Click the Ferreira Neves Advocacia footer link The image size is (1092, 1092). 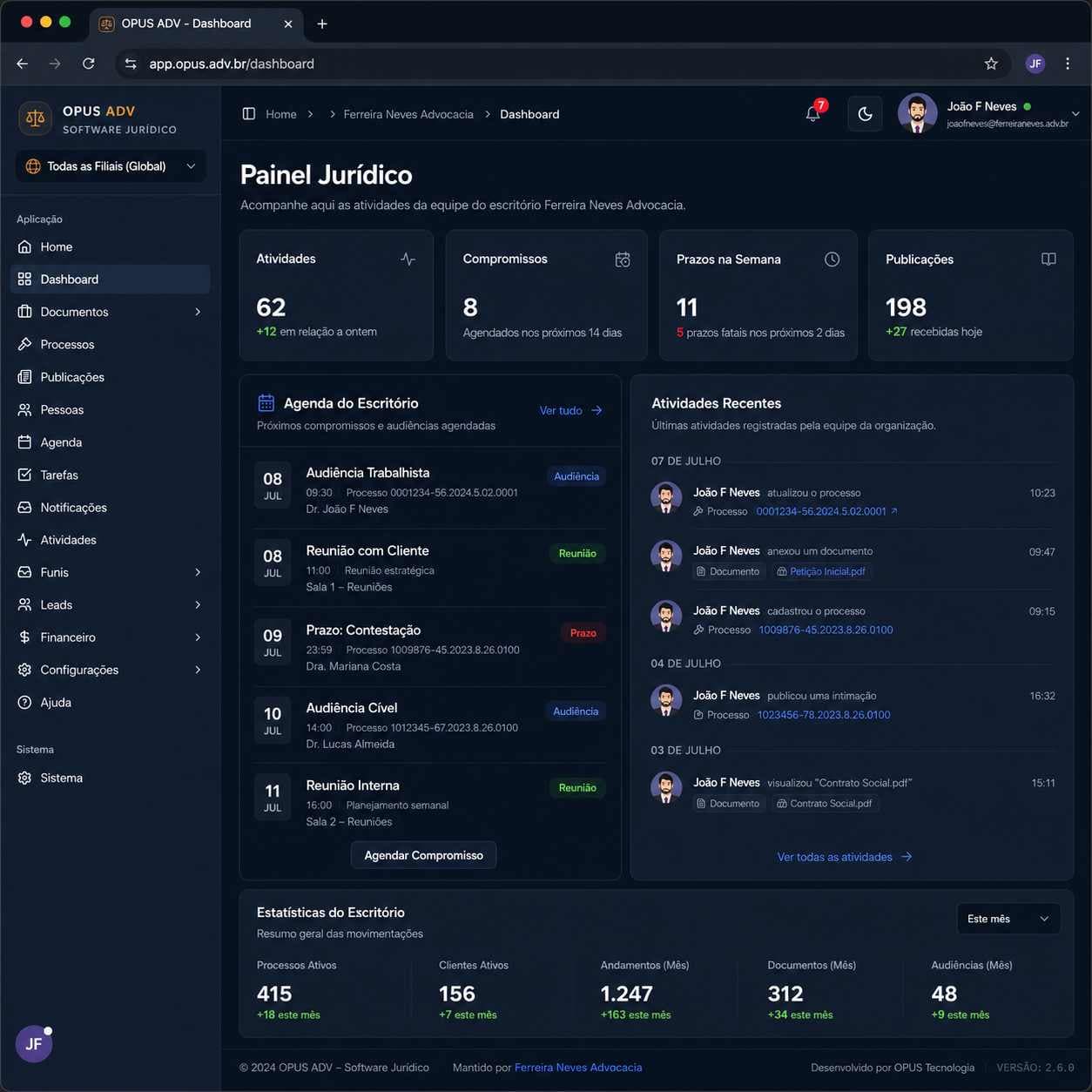[x=578, y=1068]
